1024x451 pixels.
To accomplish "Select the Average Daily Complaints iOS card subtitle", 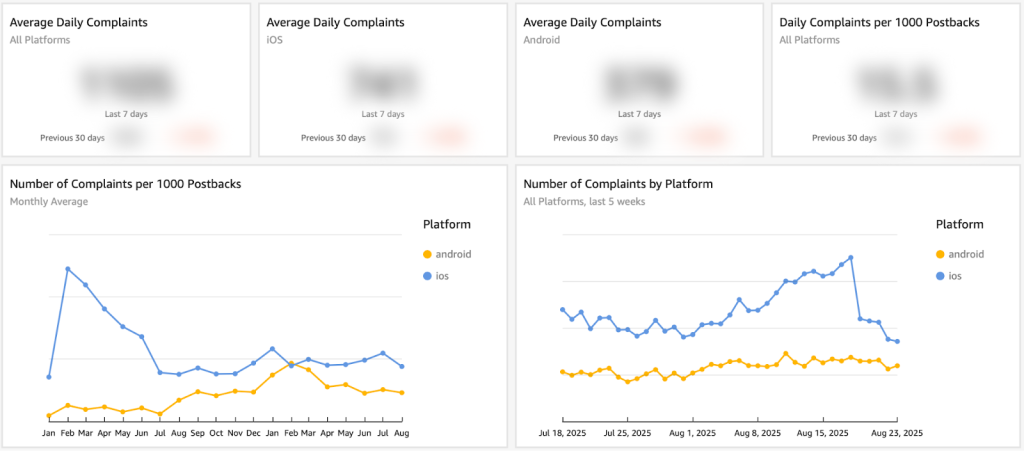I will [x=275, y=41].
